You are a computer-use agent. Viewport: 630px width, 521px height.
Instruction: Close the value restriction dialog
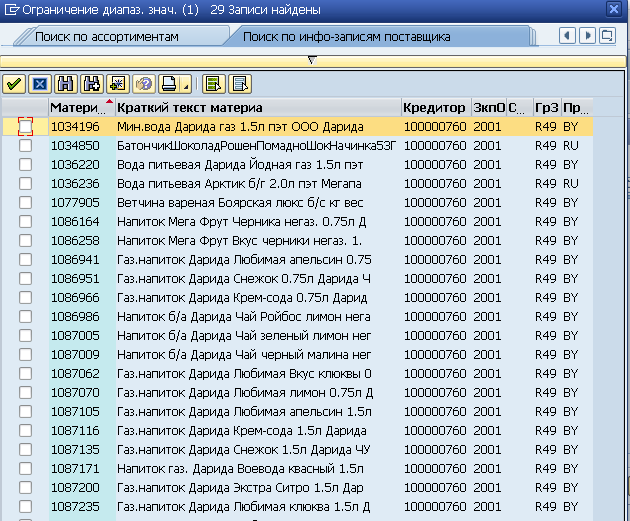614,9
